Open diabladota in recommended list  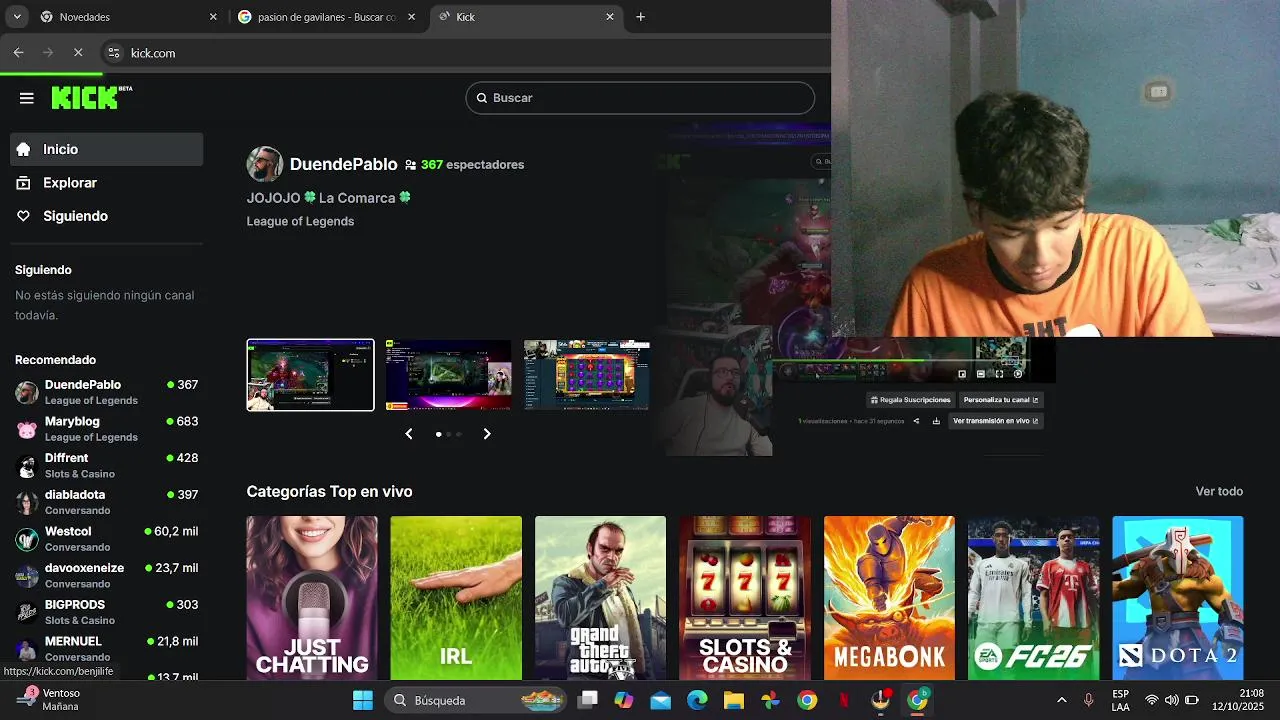(x=107, y=502)
